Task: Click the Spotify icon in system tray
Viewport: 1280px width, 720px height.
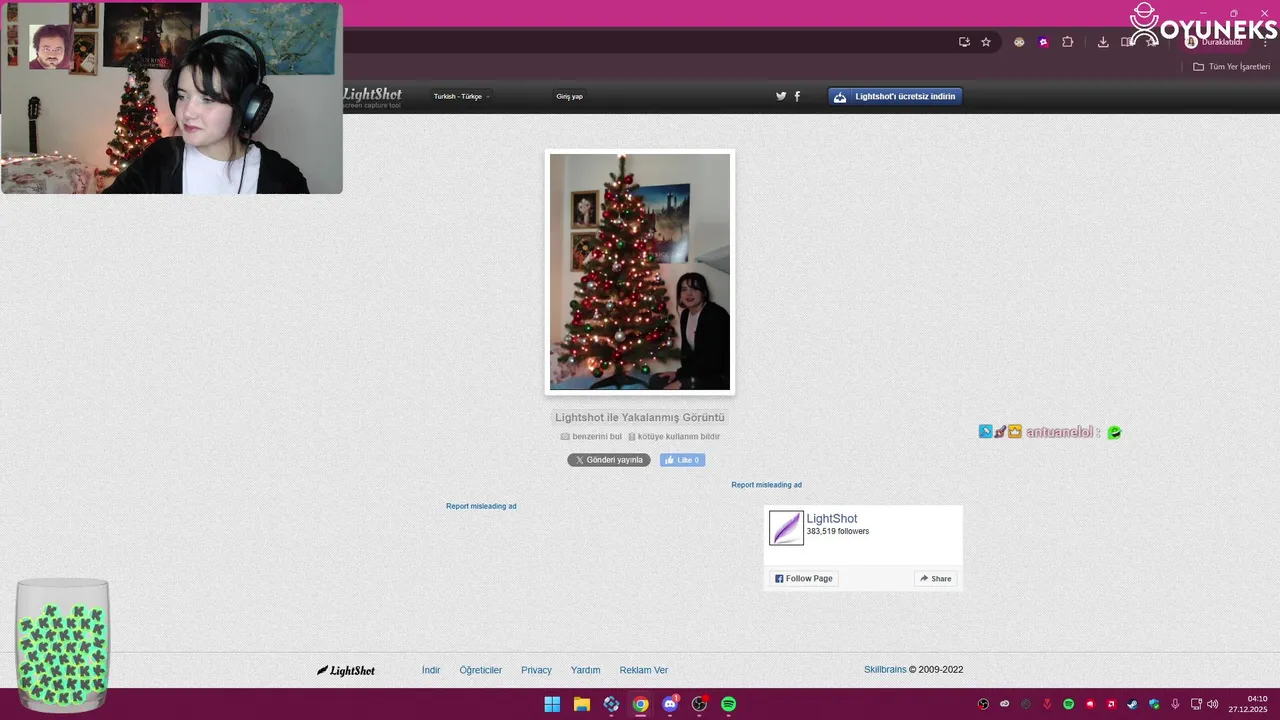Action: click(x=1069, y=704)
